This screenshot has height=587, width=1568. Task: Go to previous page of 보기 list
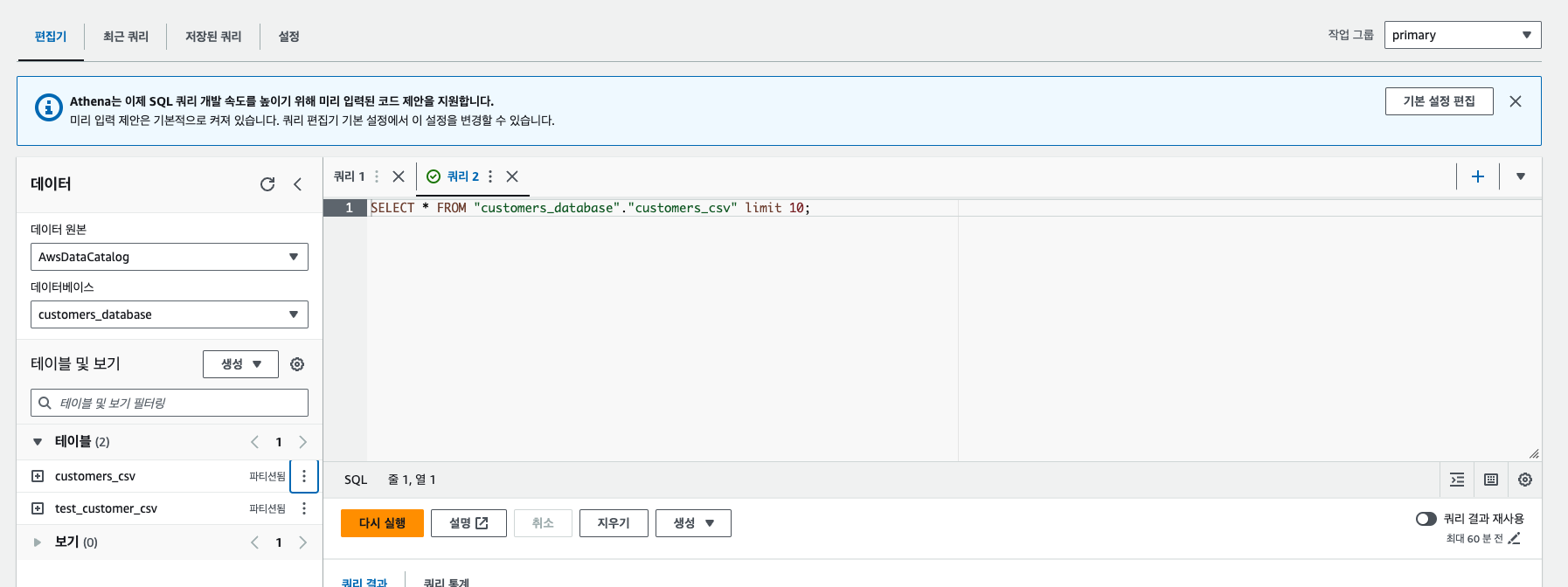click(255, 542)
